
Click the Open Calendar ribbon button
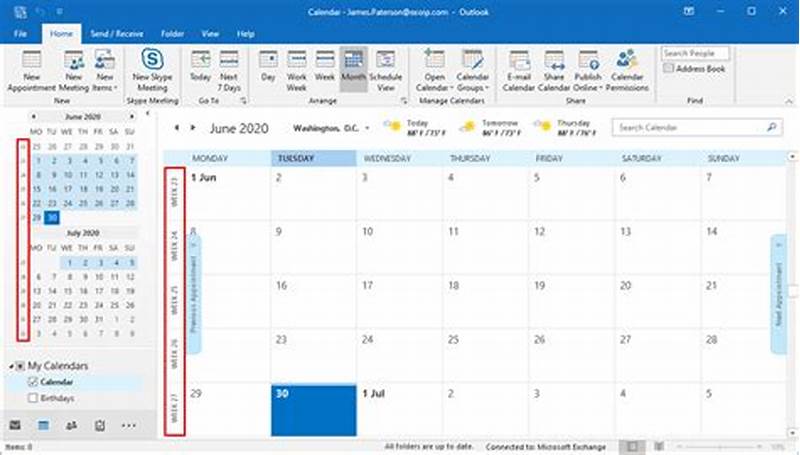(x=435, y=71)
